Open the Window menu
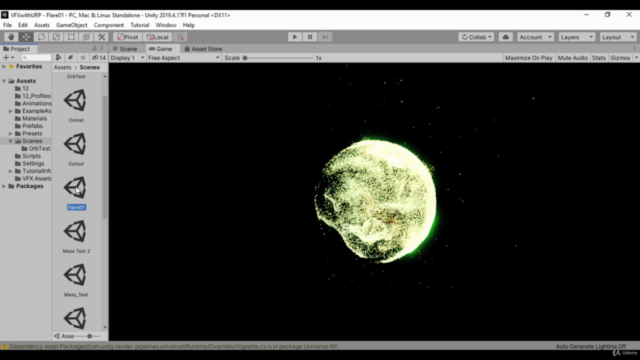640x360 pixels. (x=166, y=25)
